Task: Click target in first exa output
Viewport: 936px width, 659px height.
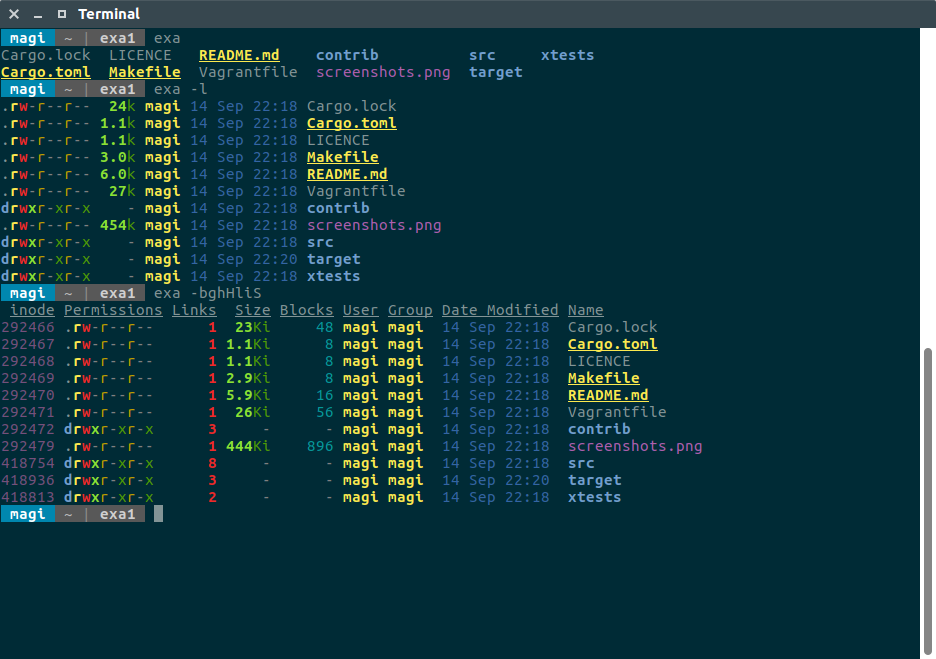Action: pyautogui.click(x=495, y=72)
